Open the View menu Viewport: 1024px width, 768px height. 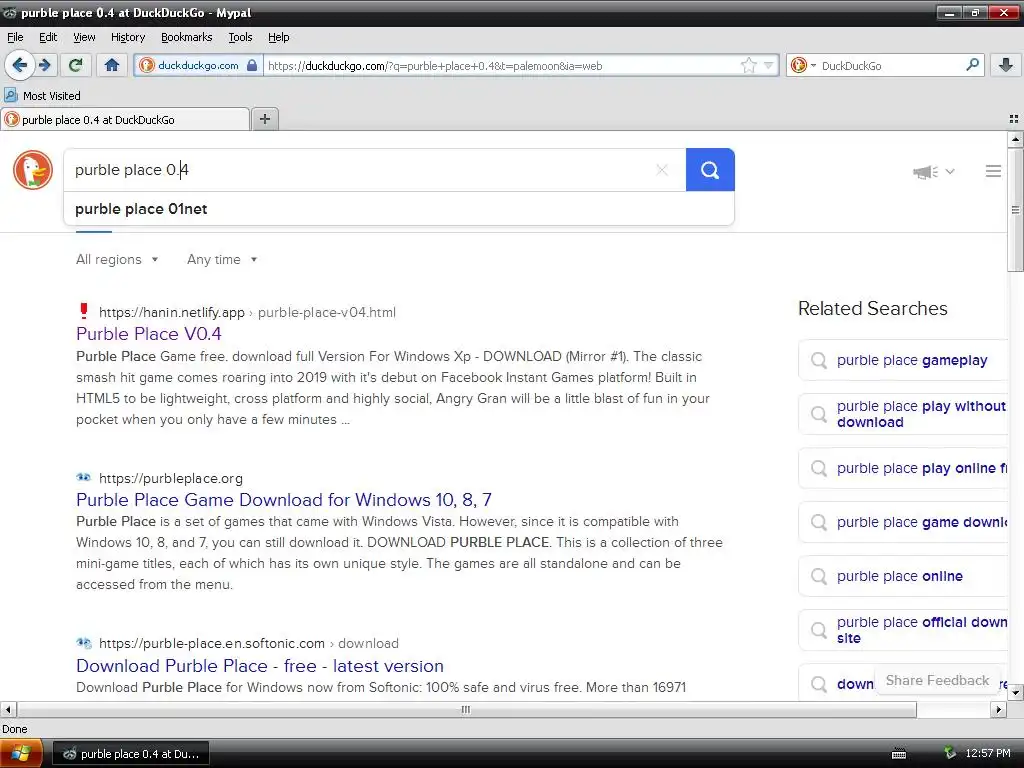coord(84,37)
